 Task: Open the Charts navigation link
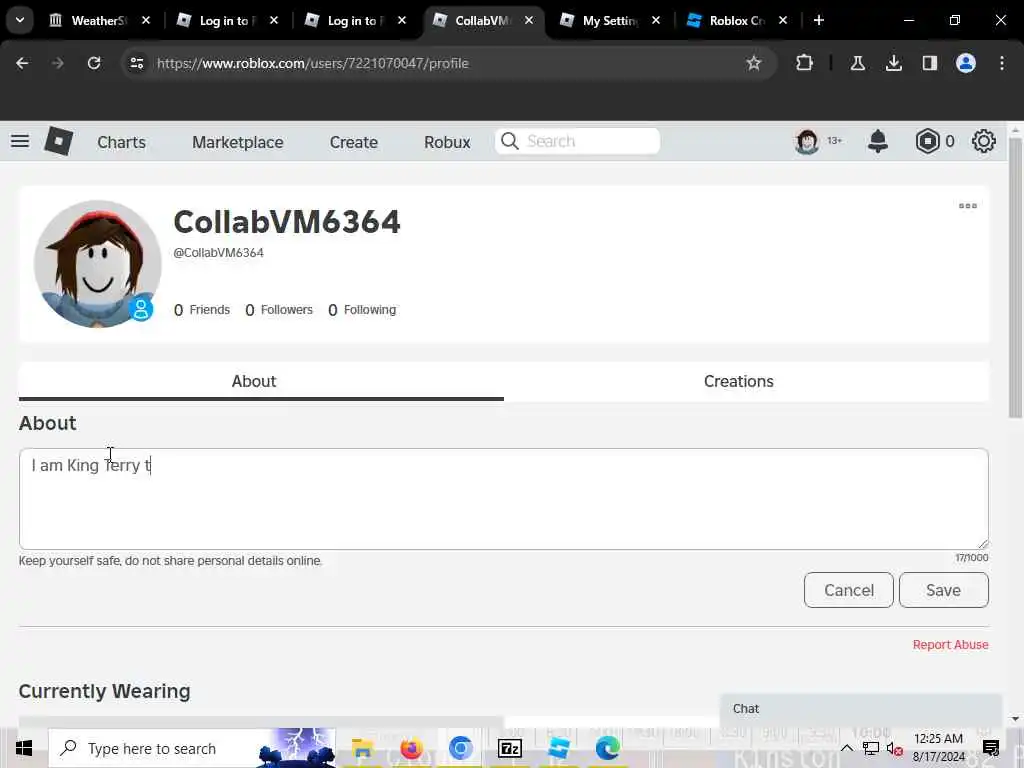click(x=121, y=142)
